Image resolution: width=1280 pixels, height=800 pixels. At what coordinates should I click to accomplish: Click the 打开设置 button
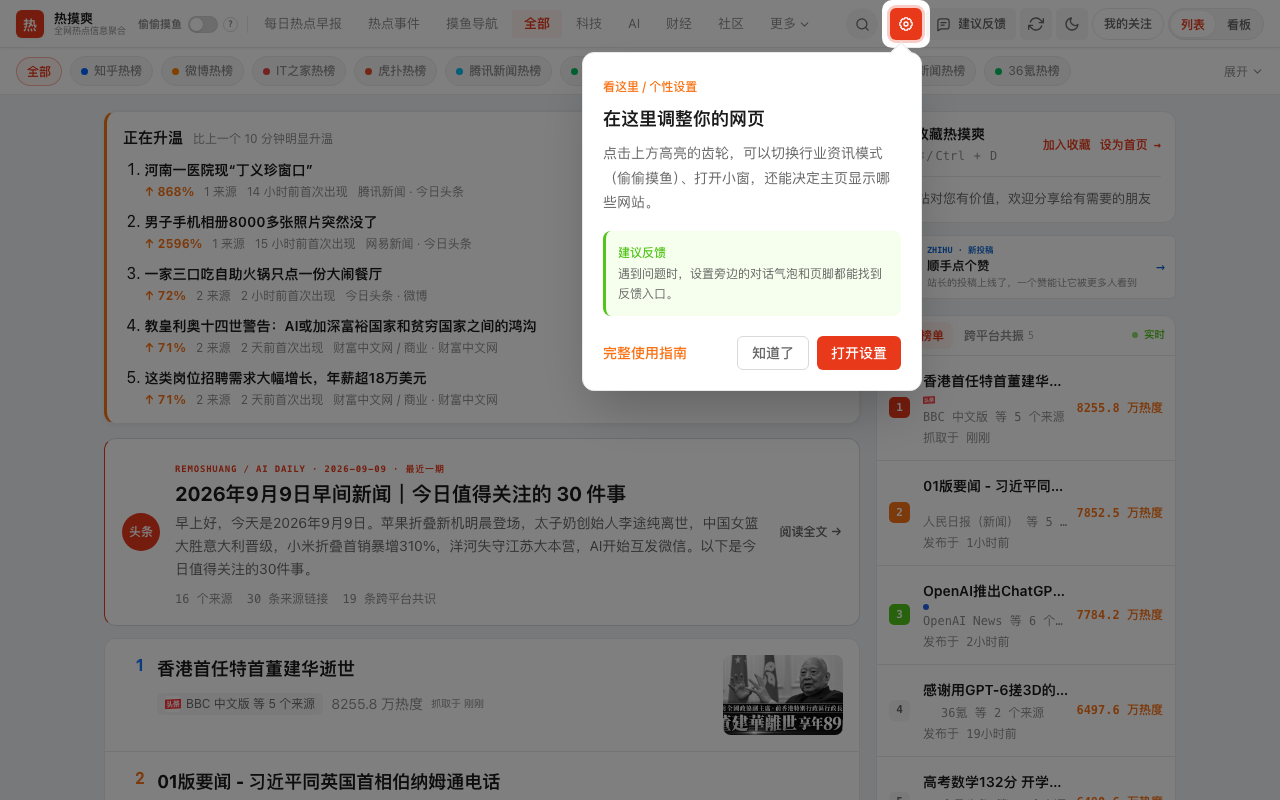[859, 353]
